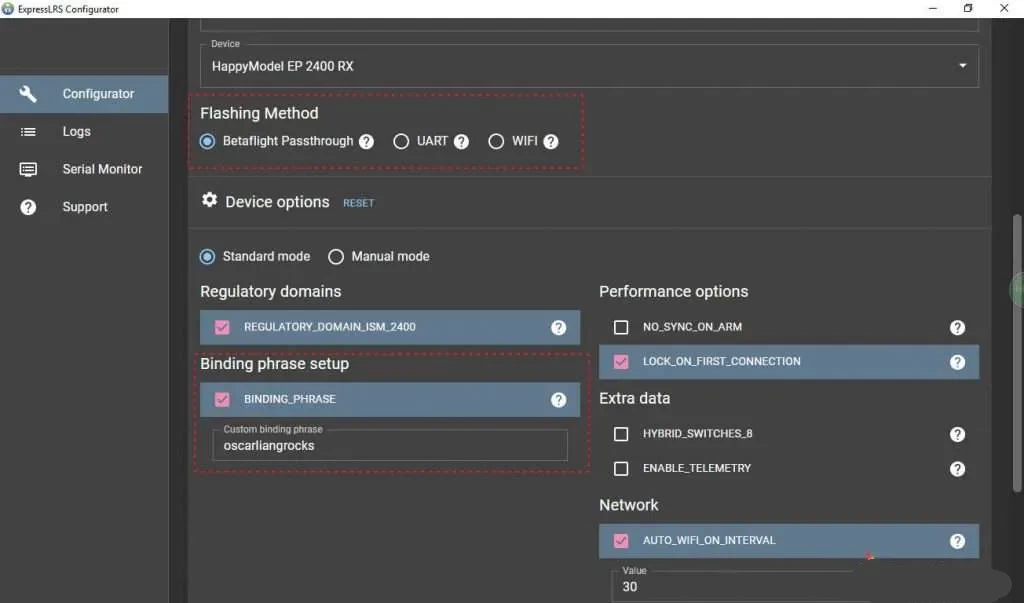This screenshot has height=603, width=1024.
Task: Click the Configurator wrench icon
Action: click(28, 93)
